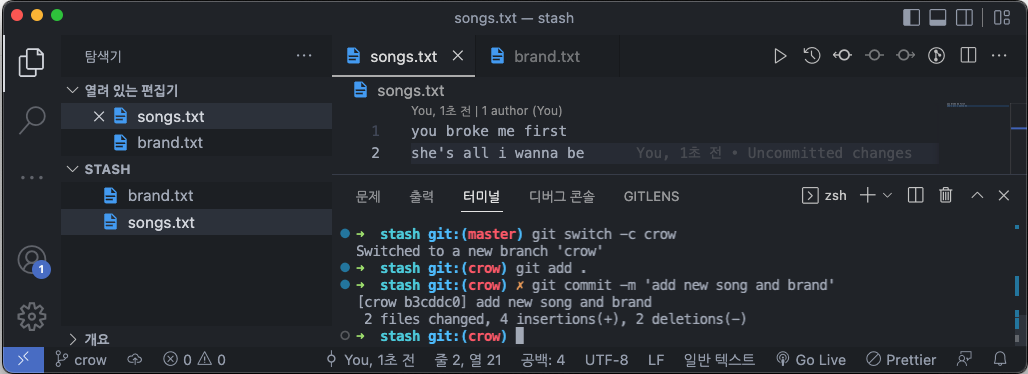Change end of line via LF
Screen dimensions: 1028x374
pyautogui.click(x=656, y=360)
